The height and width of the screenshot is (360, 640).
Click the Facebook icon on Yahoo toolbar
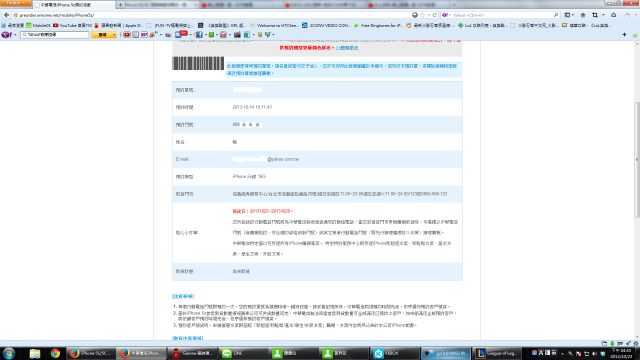199,35
